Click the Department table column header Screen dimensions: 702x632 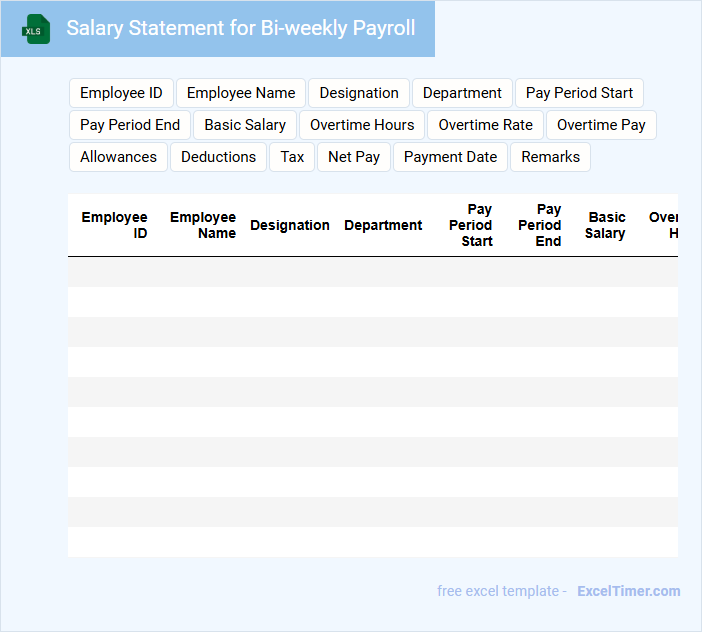(x=383, y=225)
